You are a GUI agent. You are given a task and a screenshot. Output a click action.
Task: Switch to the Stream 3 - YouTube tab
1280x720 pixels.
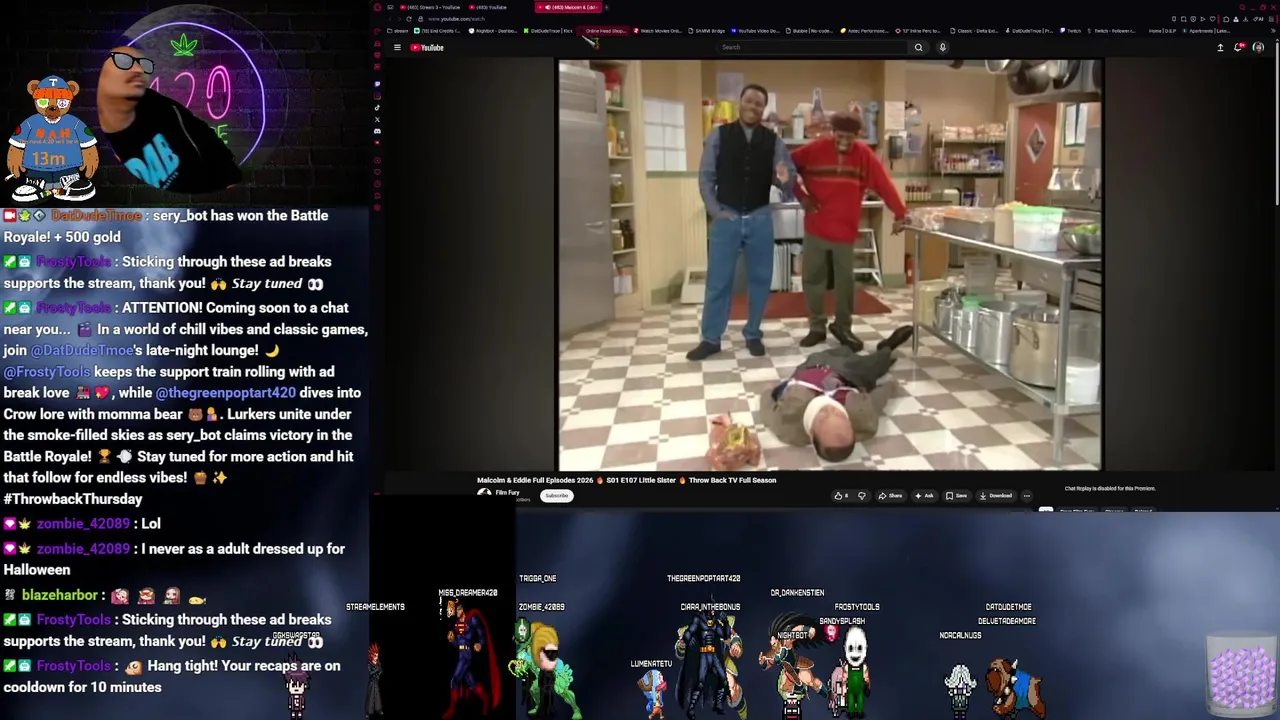(x=430, y=7)
